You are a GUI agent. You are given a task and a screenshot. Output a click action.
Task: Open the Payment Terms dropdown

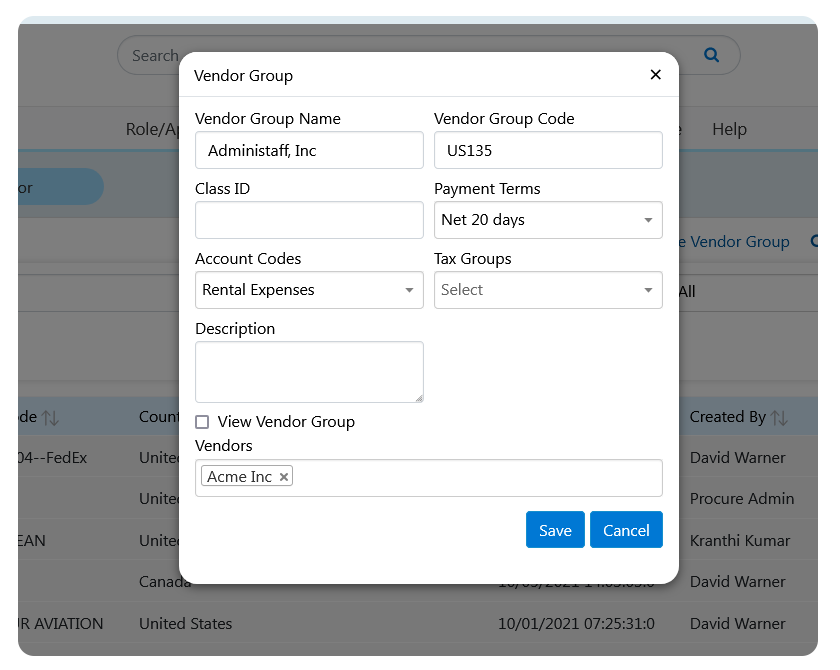coord(548,220)
